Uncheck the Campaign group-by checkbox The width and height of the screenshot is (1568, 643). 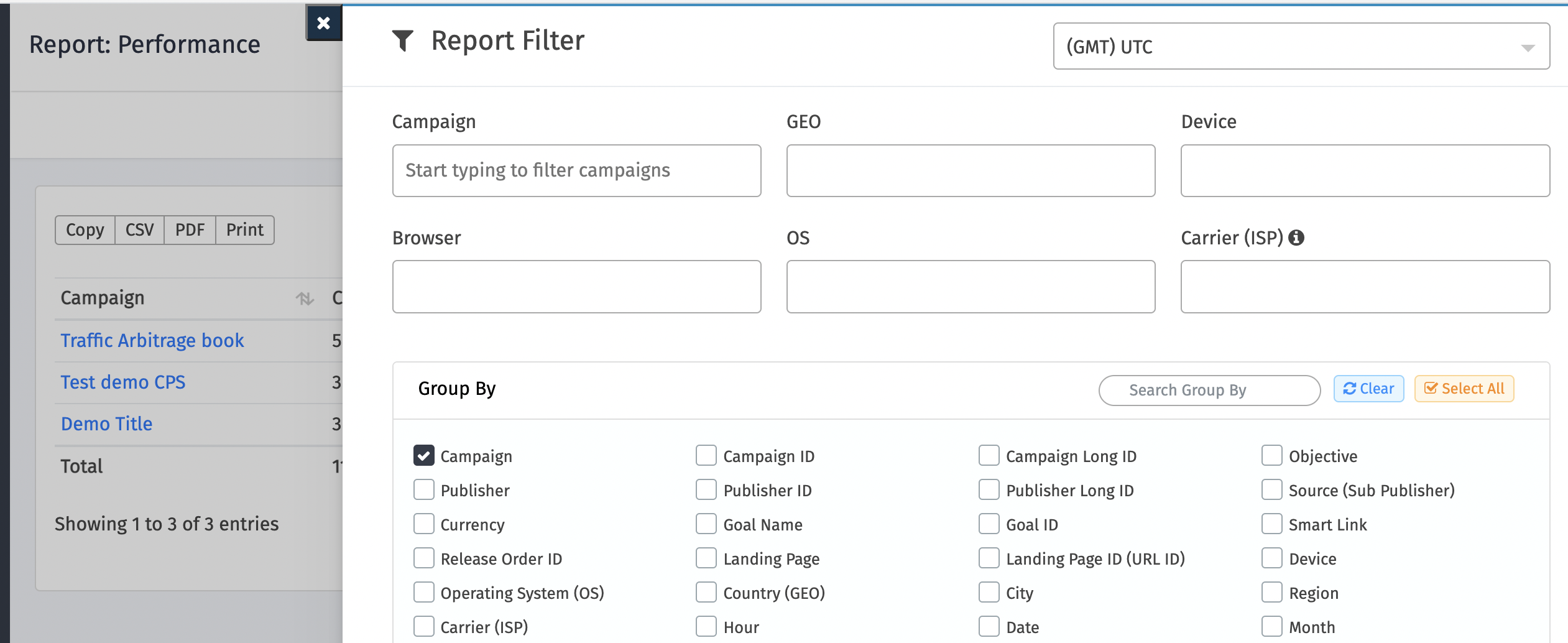point(424,456)
